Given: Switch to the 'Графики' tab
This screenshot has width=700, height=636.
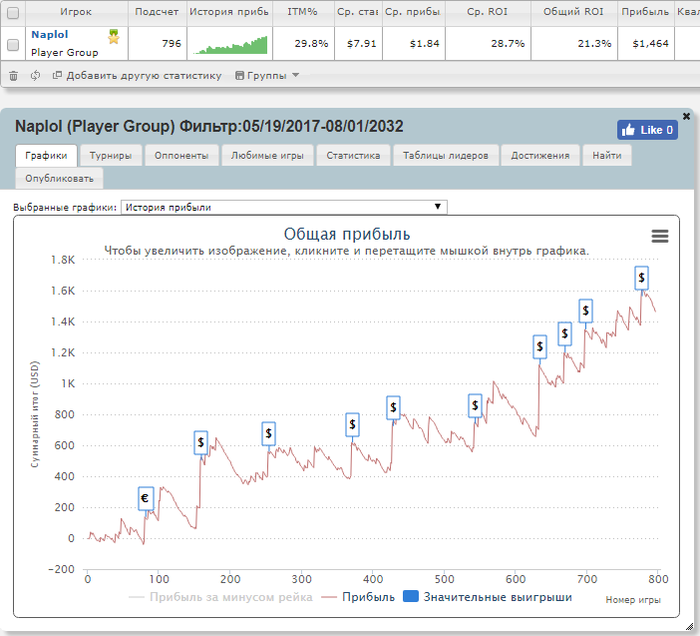Looking at the screenshot, I should [x=46, y=155].
